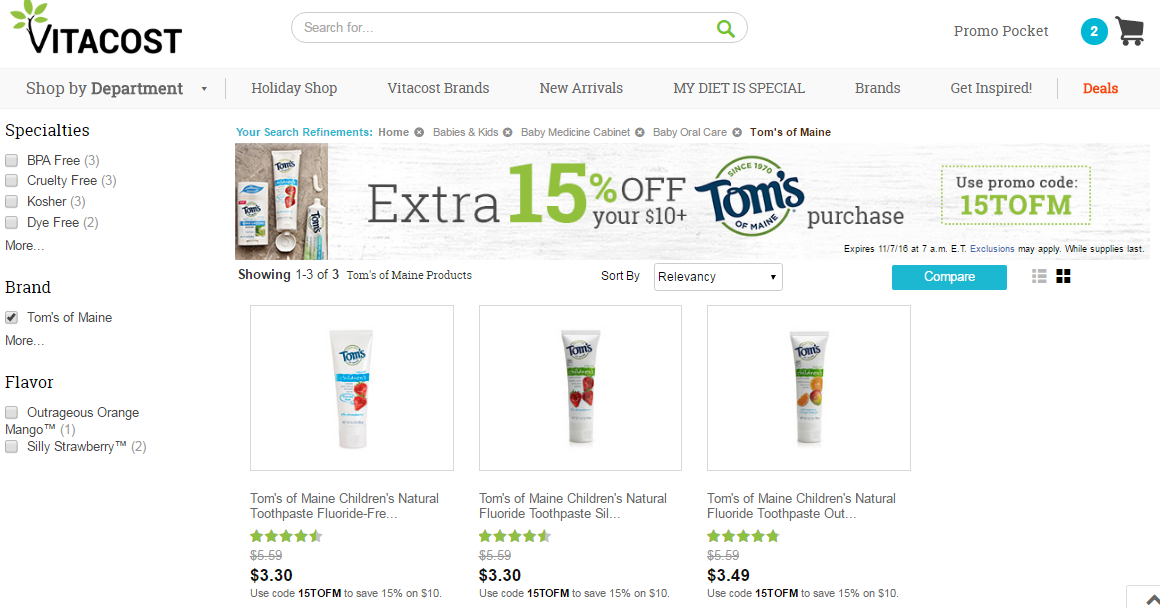Image resolution: width=1160 pixels, height=608 pixels.
Task: Click the scroll-to-top arrow icon
Action: 1143,597
